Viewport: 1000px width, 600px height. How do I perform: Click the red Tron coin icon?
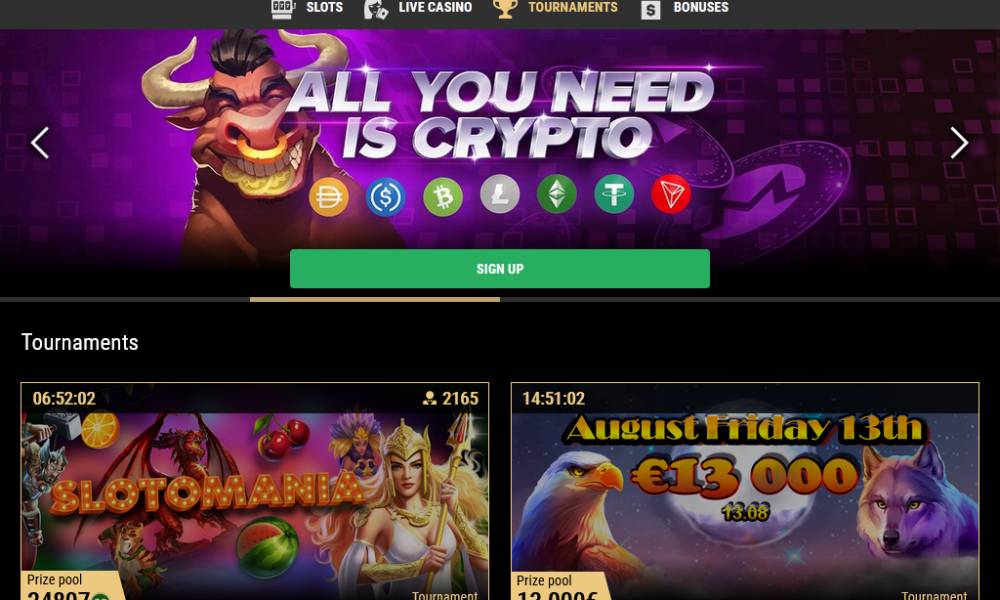(x=671, y=194)
